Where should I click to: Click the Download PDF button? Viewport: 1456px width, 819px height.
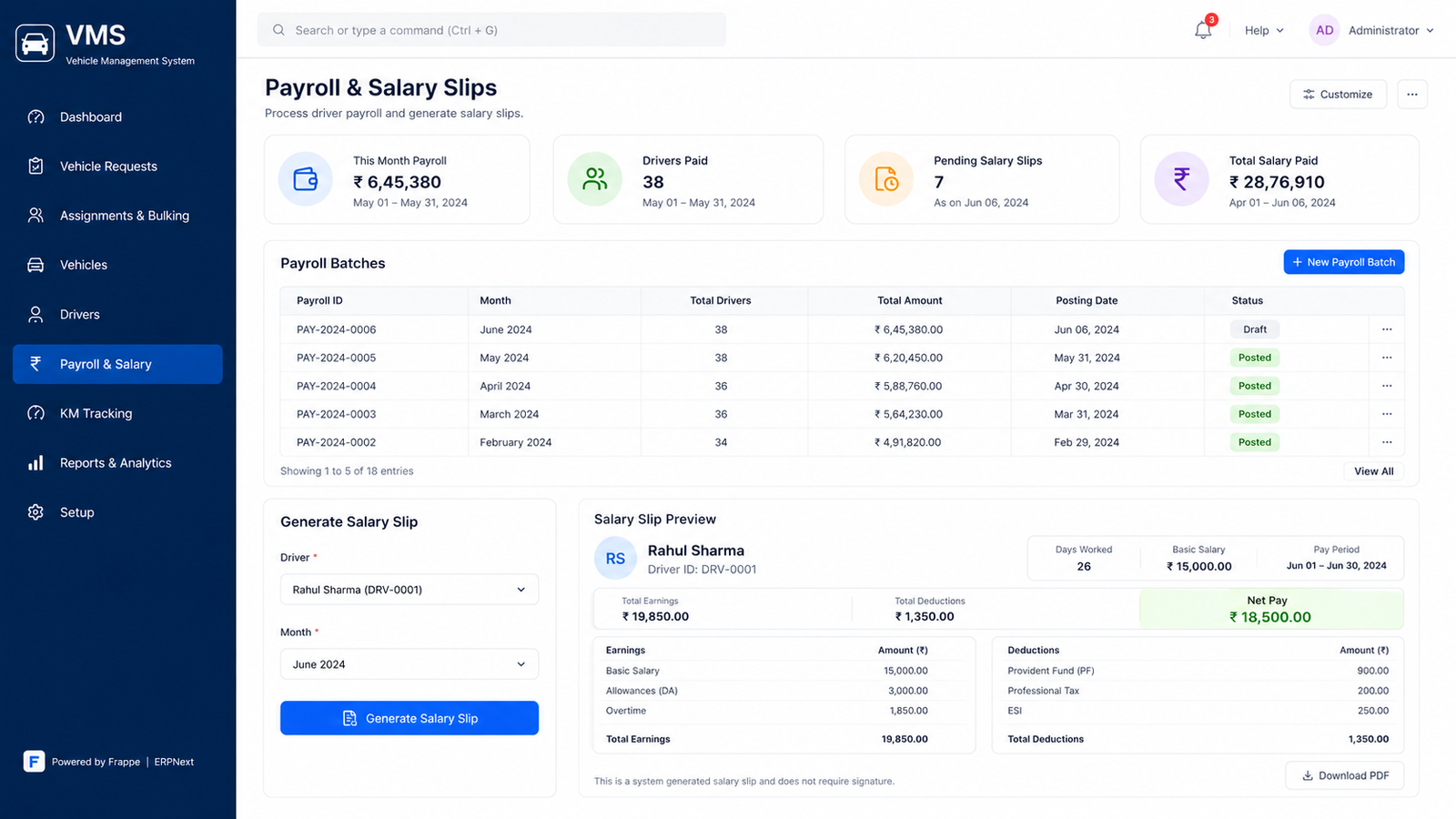tap(1345, 775)
